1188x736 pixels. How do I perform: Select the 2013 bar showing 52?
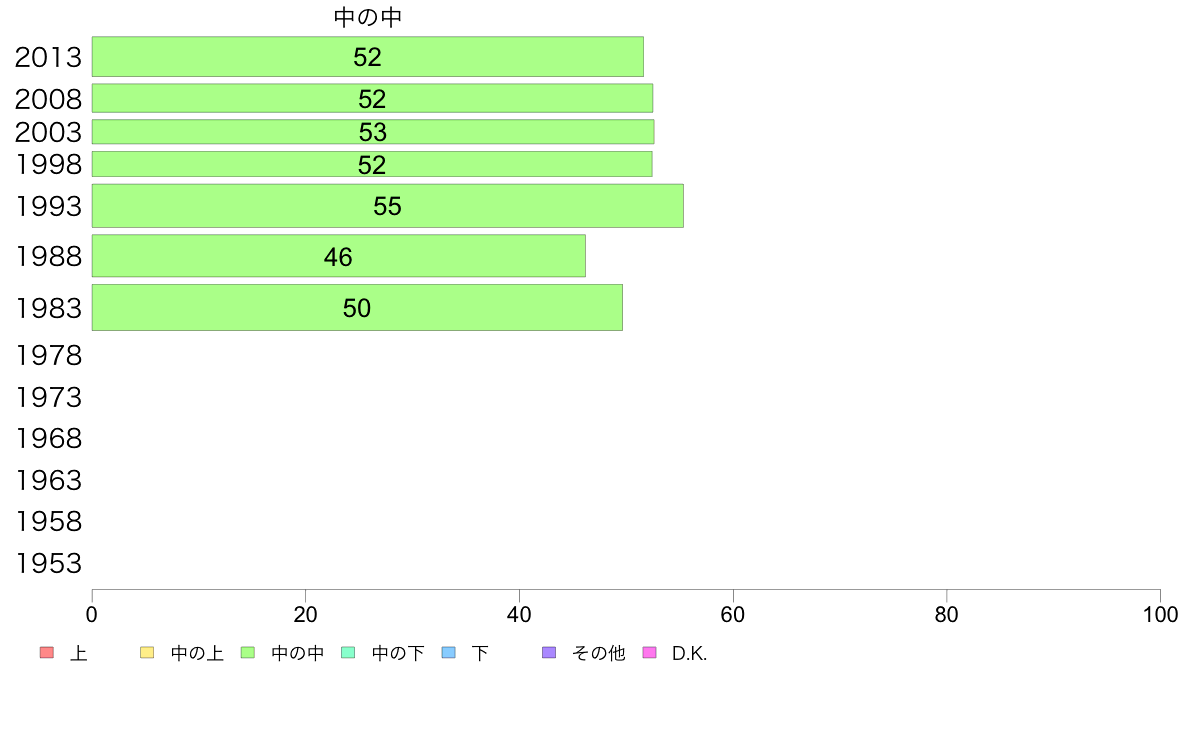coord(367,57)
